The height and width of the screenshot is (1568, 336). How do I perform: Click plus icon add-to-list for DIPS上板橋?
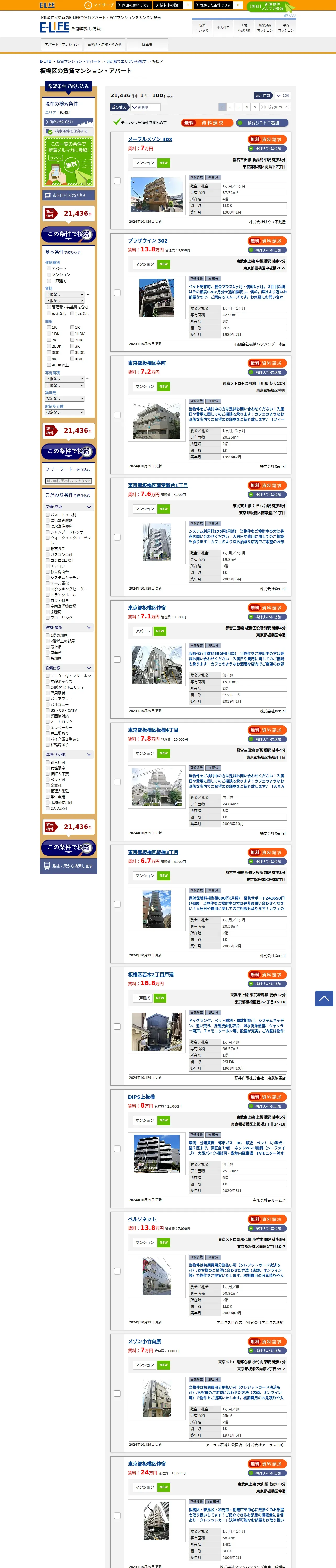click(267, 1106)
